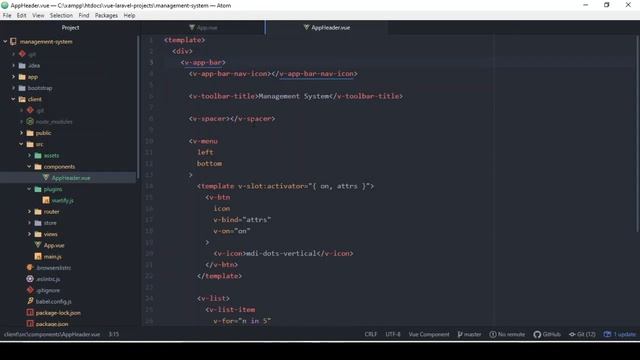Viewport: 640px width, 360px height.
Task: Click the .idea folder icon
Action: tap(22, 65)
